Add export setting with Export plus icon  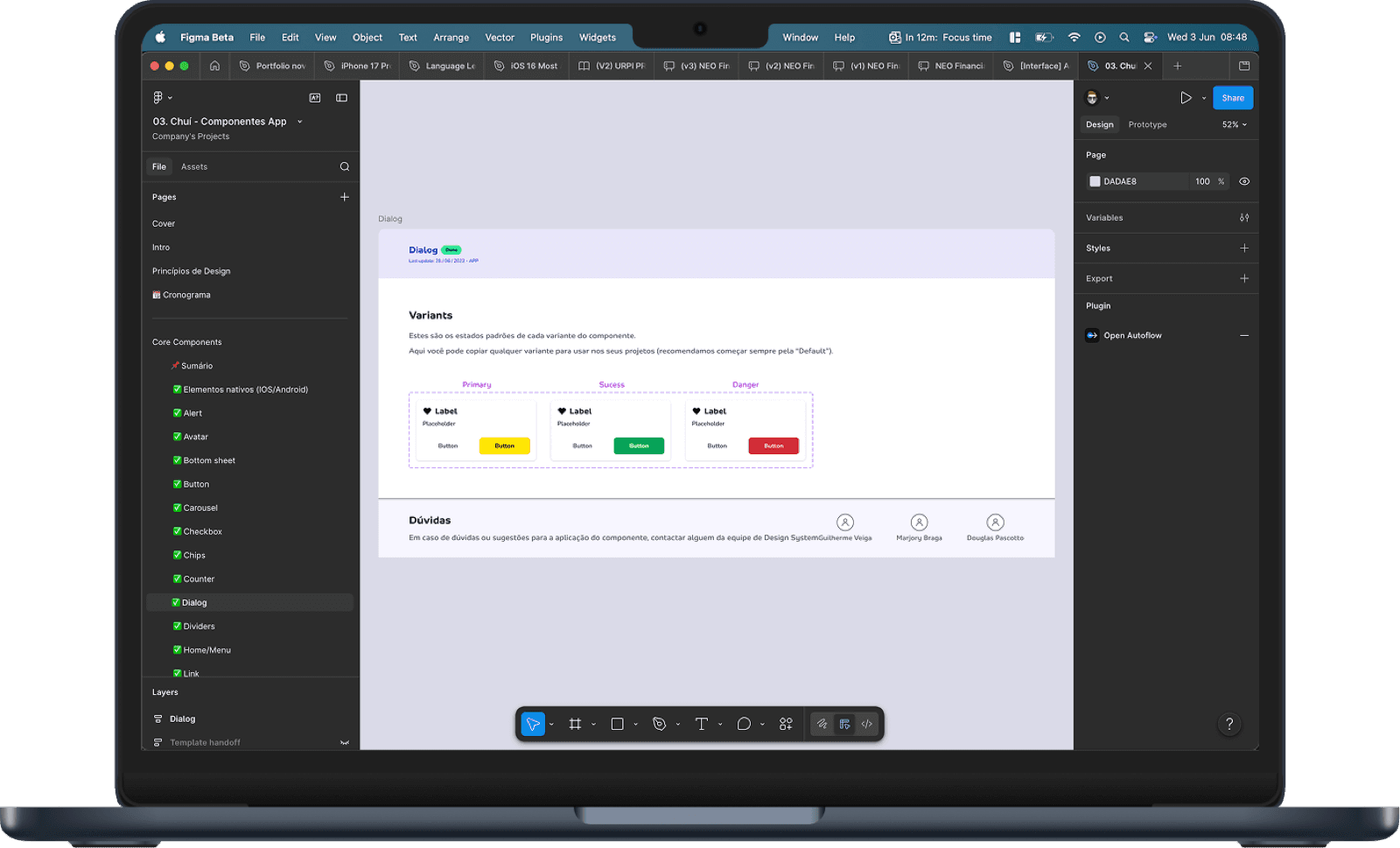(x=1244, y=278)
